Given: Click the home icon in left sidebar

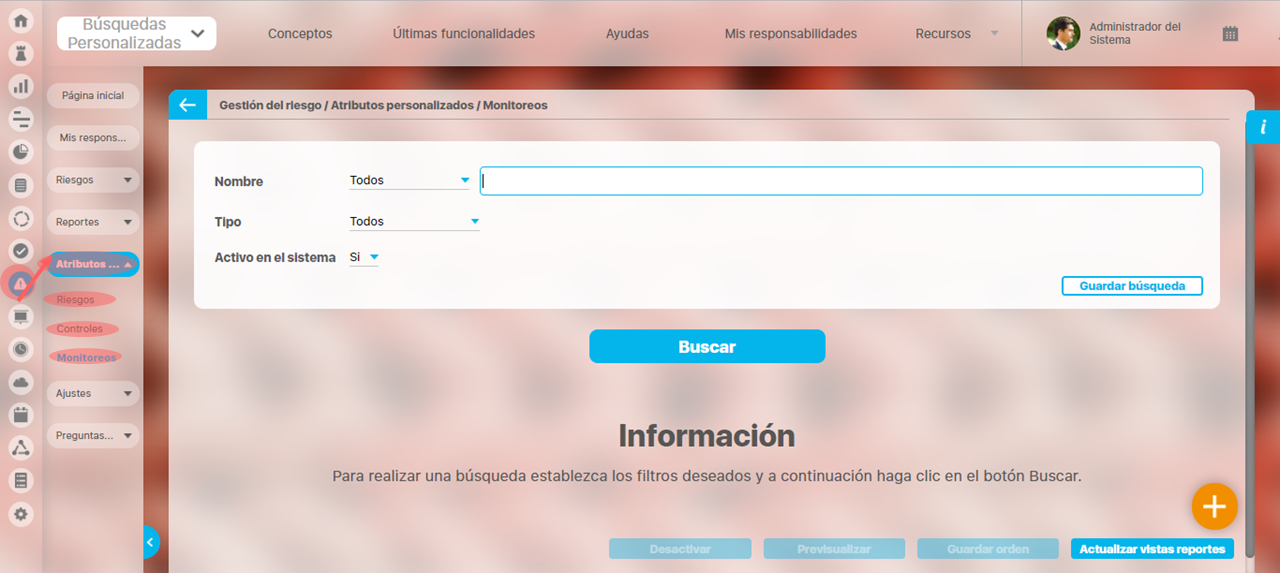Looking at the screenshot, I should coord(21,21).
